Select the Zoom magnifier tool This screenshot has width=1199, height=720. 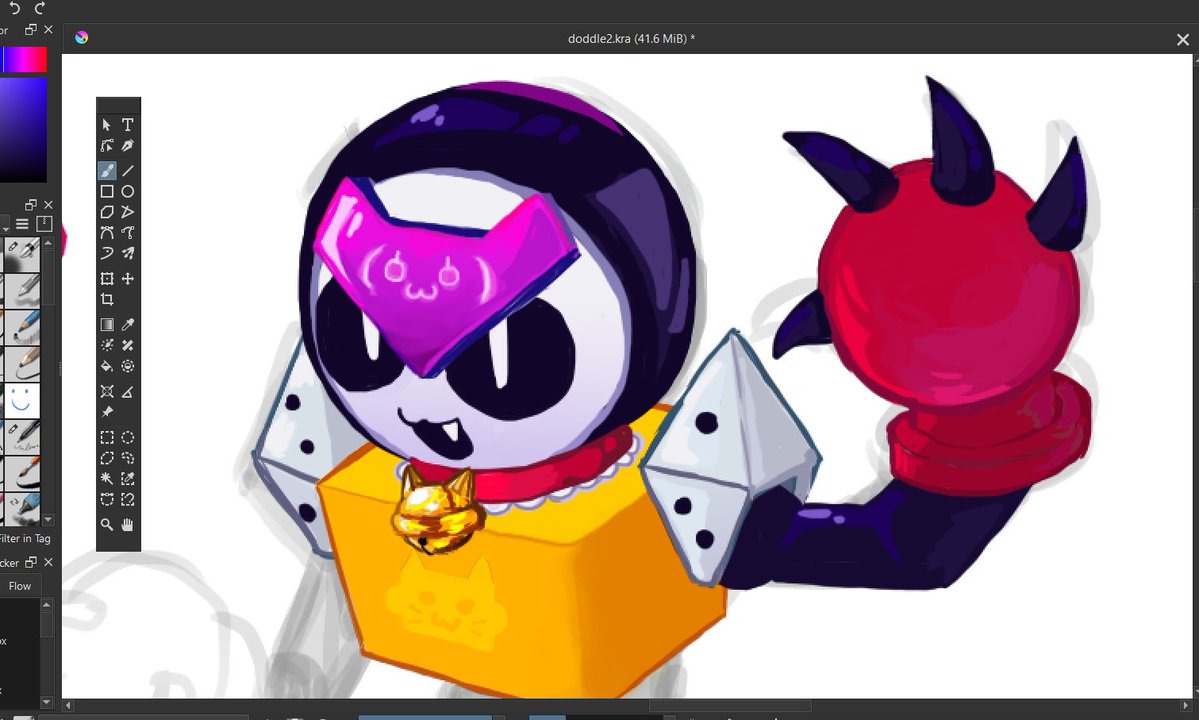click(x=106, y=524)
